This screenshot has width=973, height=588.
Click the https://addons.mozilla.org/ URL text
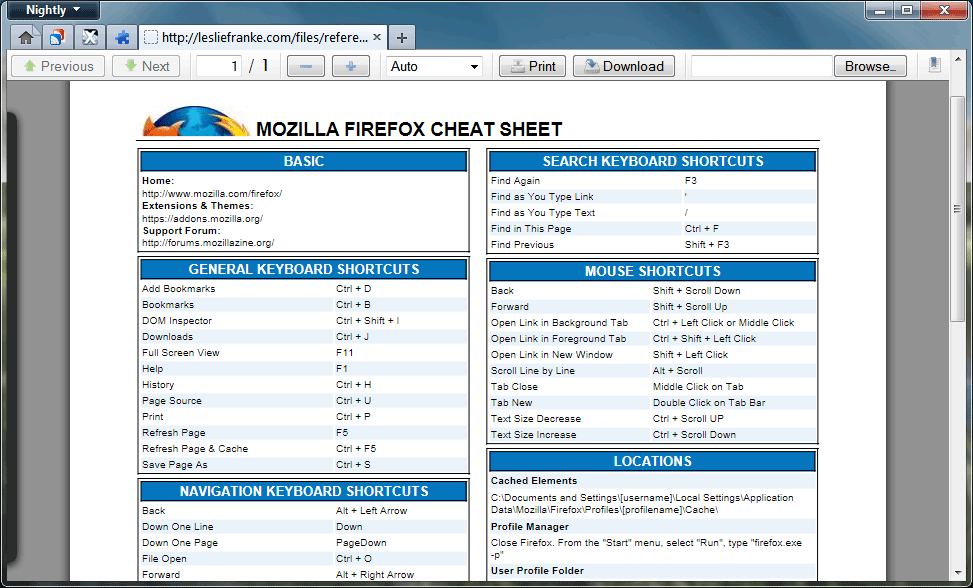point(202,218)
